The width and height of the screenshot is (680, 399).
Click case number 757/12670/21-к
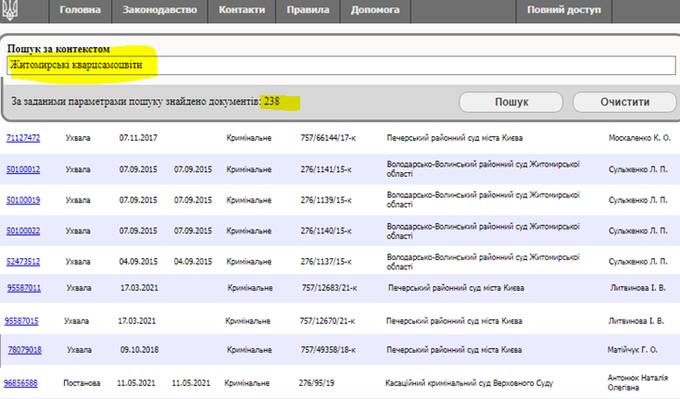[x=327, y=321]
